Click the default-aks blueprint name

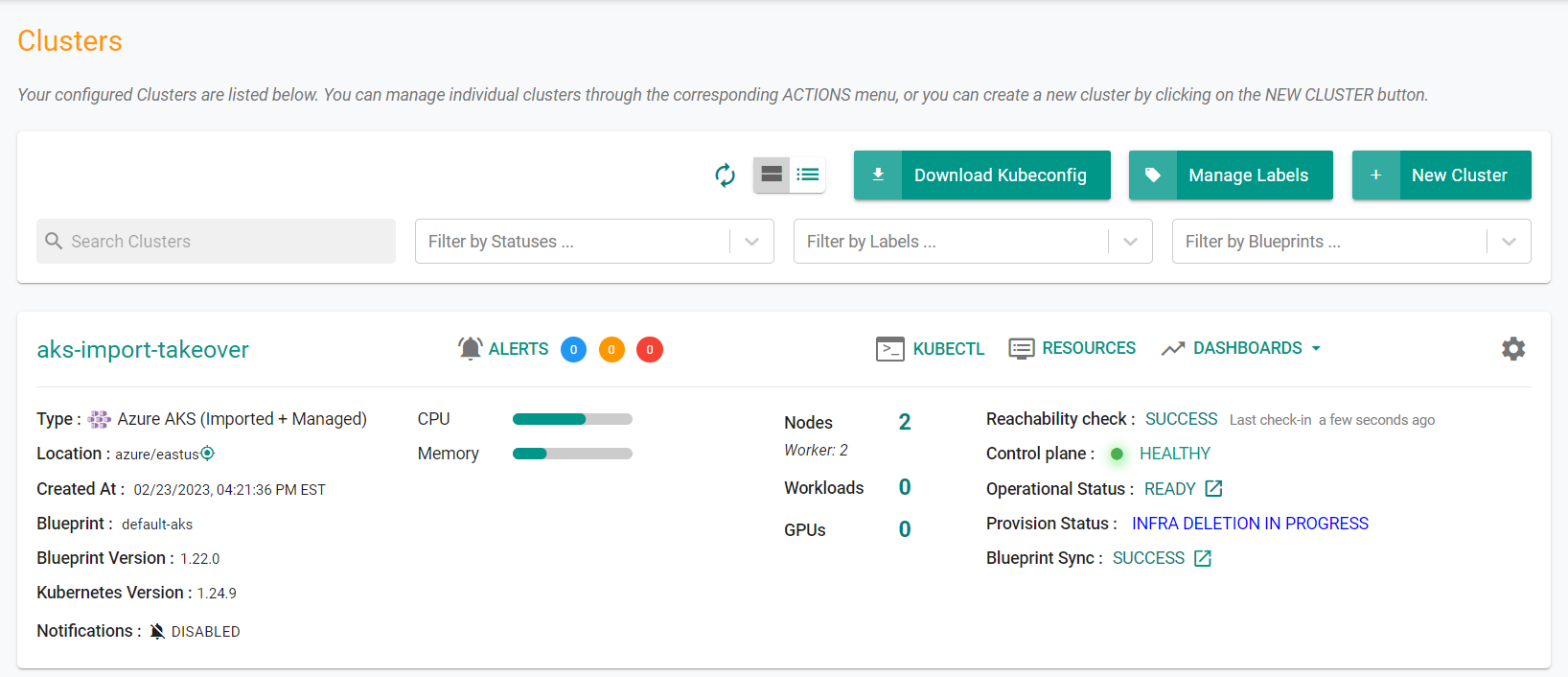[157, 525]
